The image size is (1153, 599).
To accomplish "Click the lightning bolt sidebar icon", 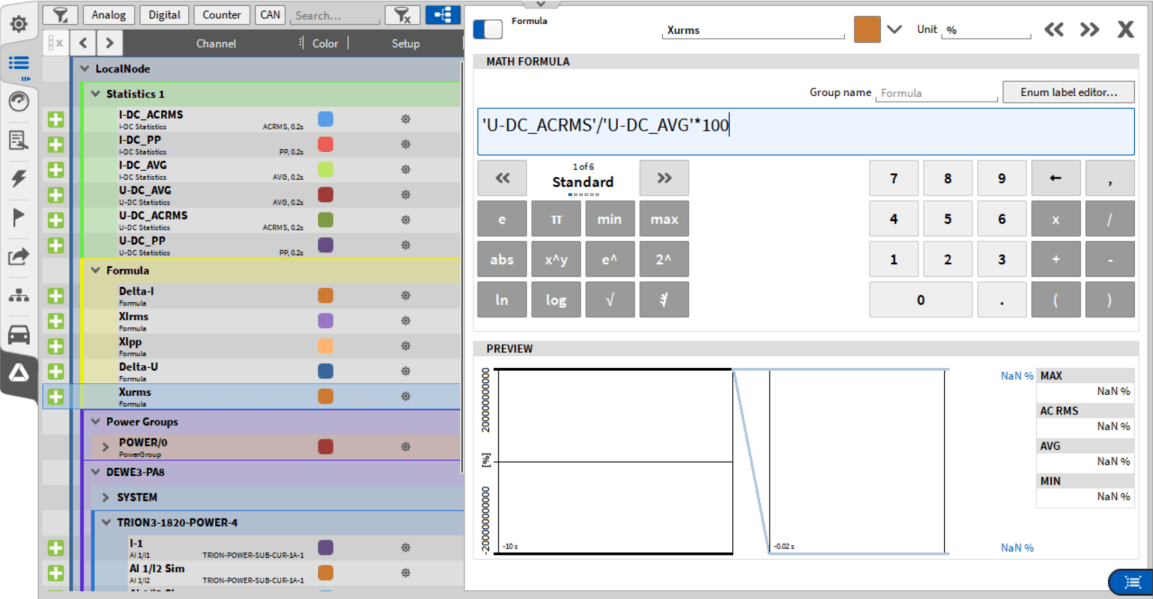I will (x=19, y=179).
